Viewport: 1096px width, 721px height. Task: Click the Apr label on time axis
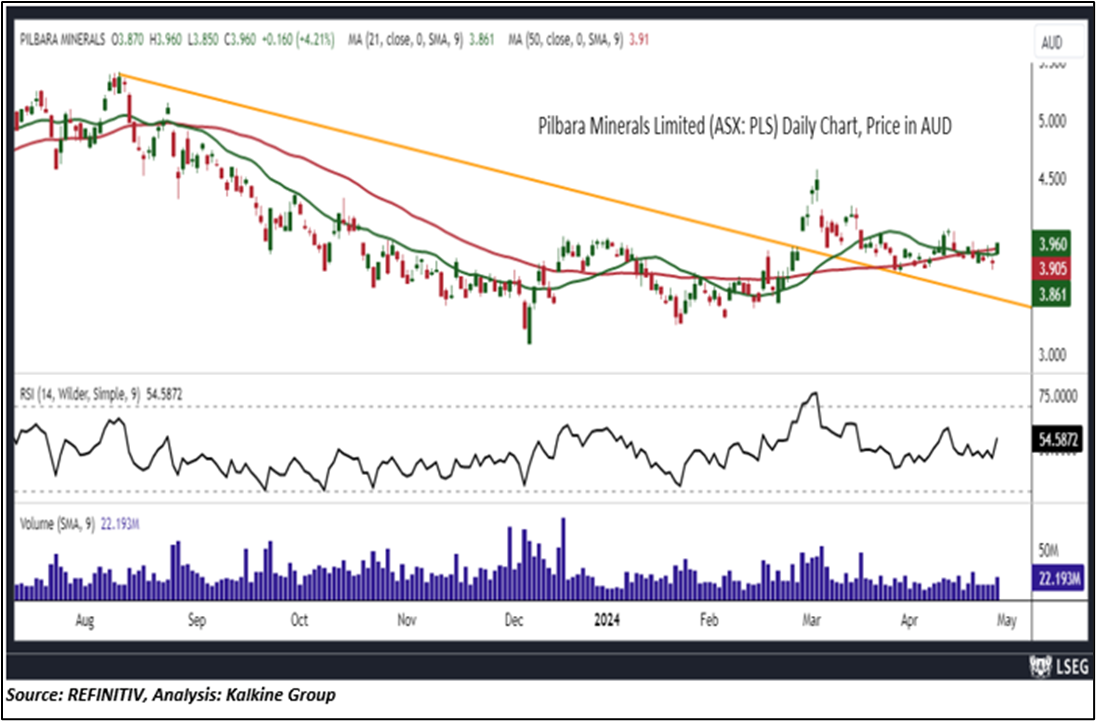909,620
